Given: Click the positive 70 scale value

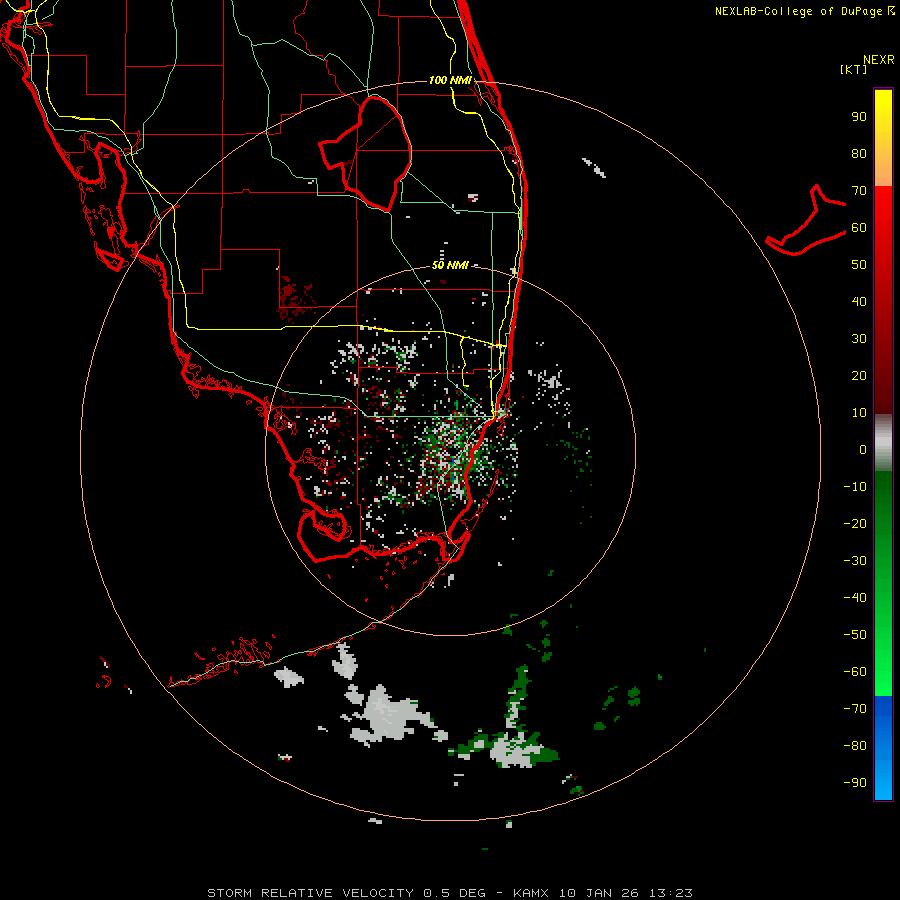Looking at the screenshot, I should point(859,191).
